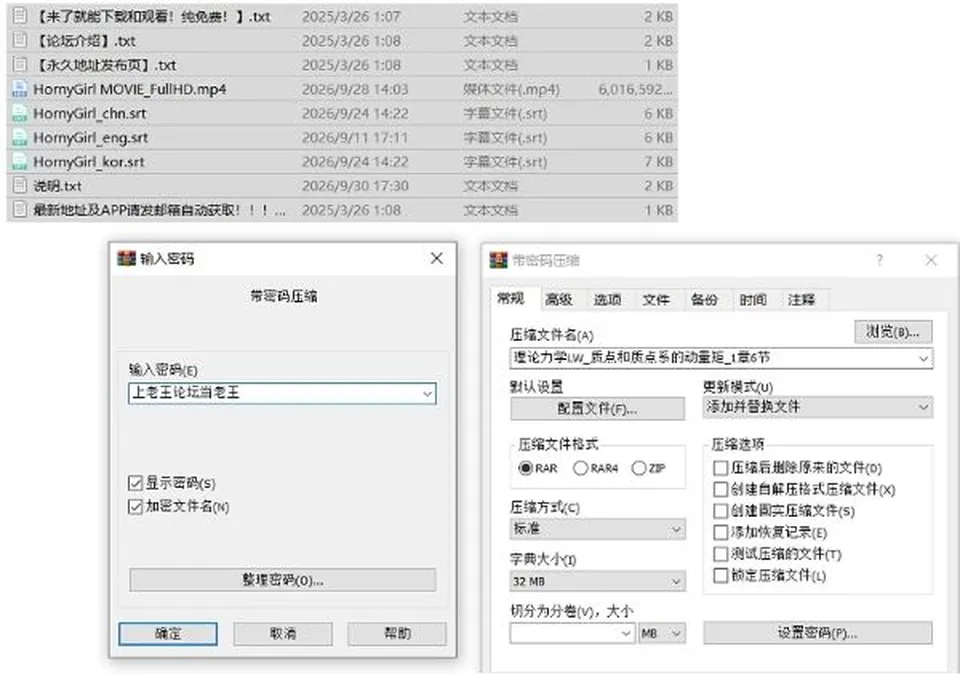Click the subtitle icon of HornyGirl_kor.srt
The width and height of the screenshot is (960, 675).
[x=20, y=161]
